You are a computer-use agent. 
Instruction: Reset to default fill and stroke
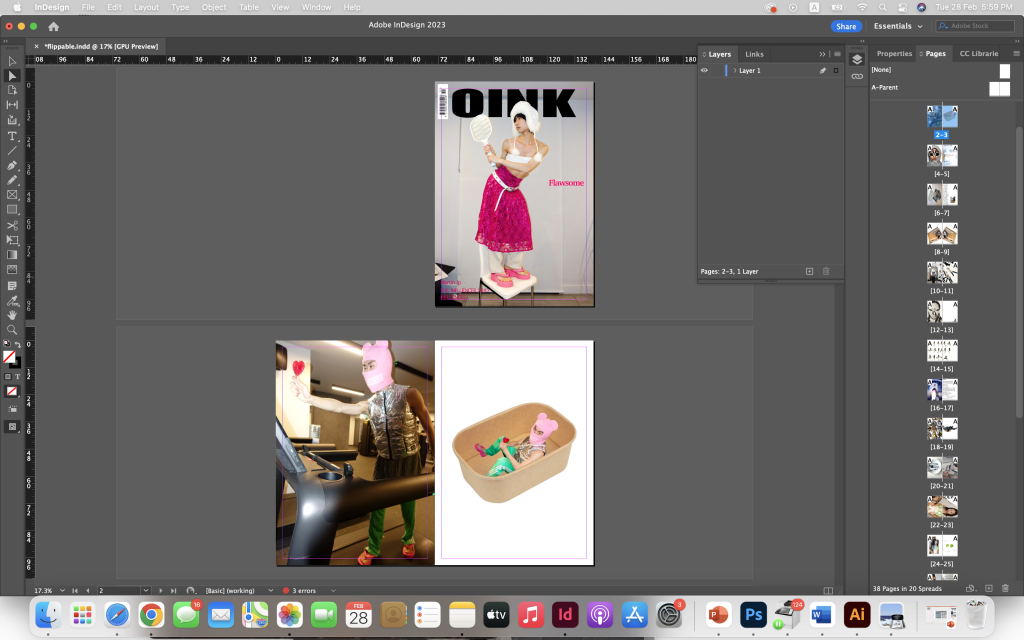point(7,344)
